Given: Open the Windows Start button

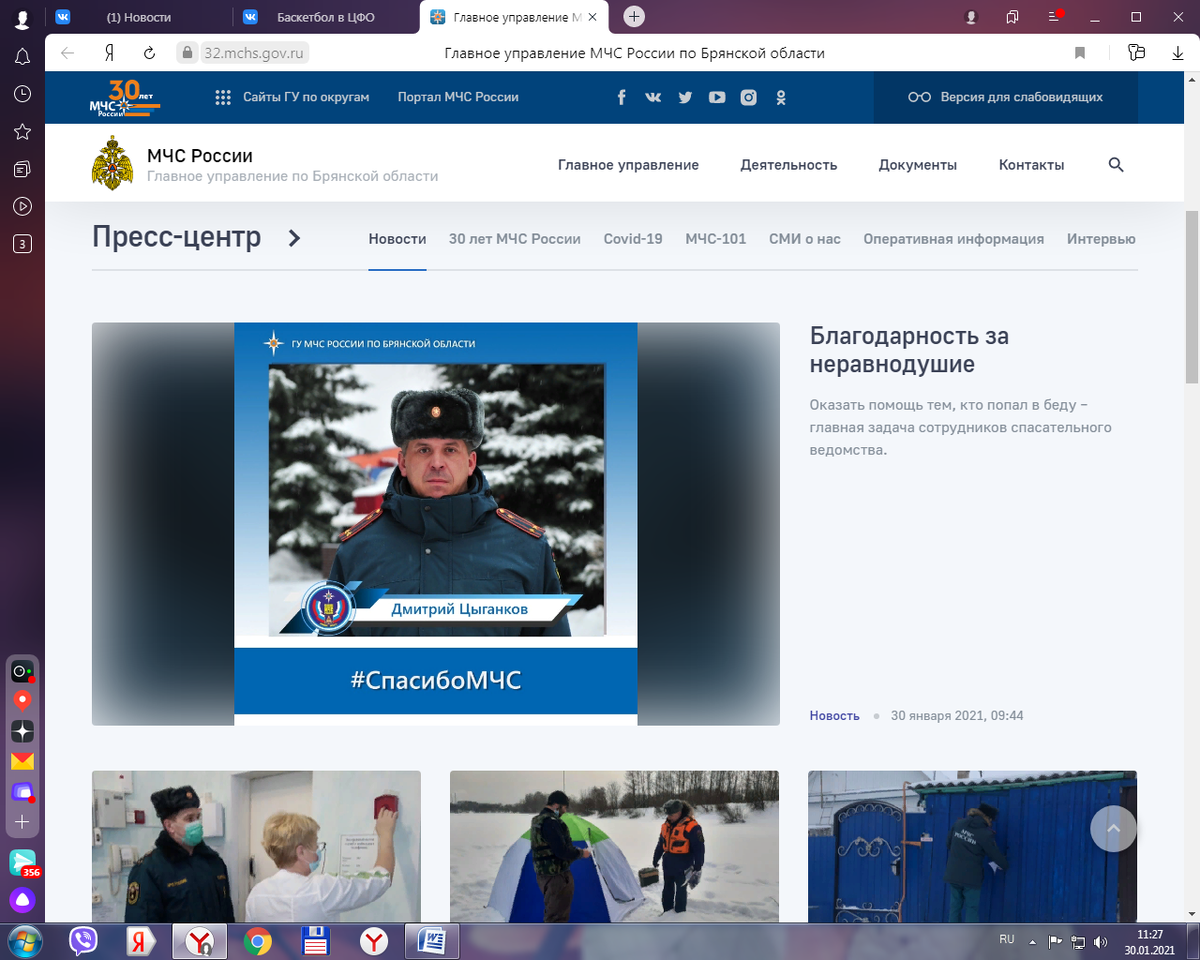Looking at the screenshot, I should [x=24, y=941].
